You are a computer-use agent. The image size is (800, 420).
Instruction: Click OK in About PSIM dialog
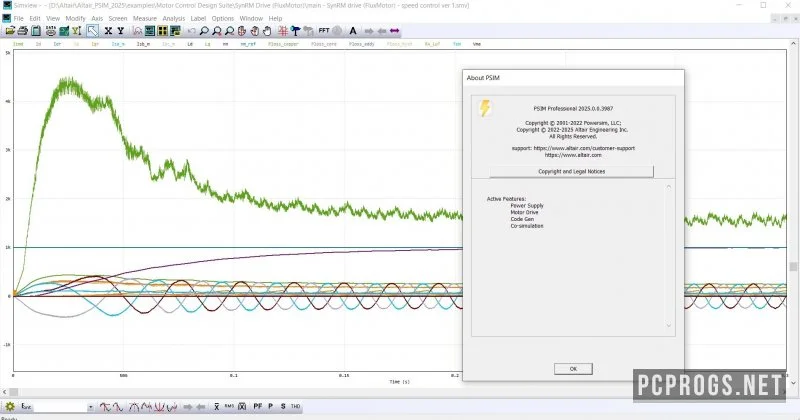(x=573, y=368)
